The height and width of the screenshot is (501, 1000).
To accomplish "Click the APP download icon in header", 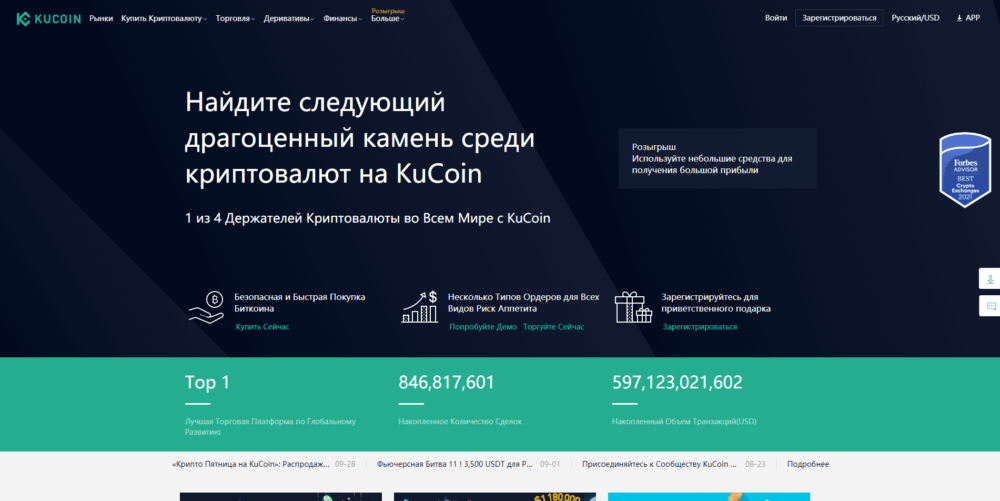I will pos(967,18).
